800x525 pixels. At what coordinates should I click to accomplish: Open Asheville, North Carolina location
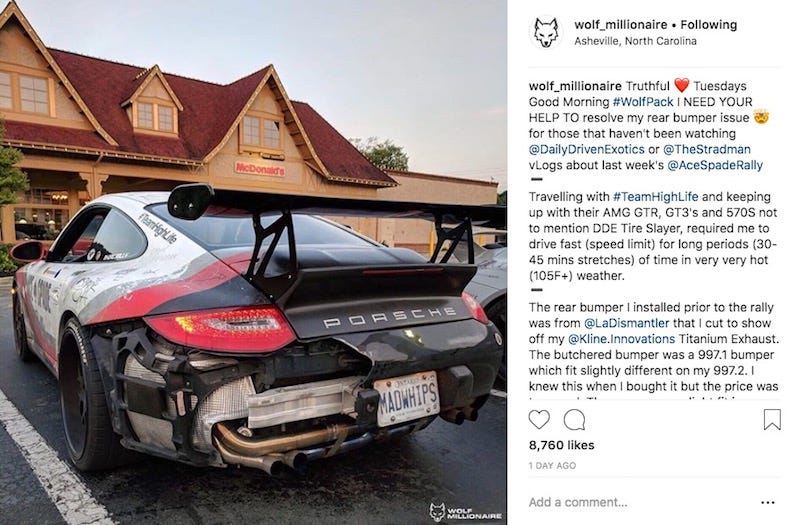pos(635,41)
